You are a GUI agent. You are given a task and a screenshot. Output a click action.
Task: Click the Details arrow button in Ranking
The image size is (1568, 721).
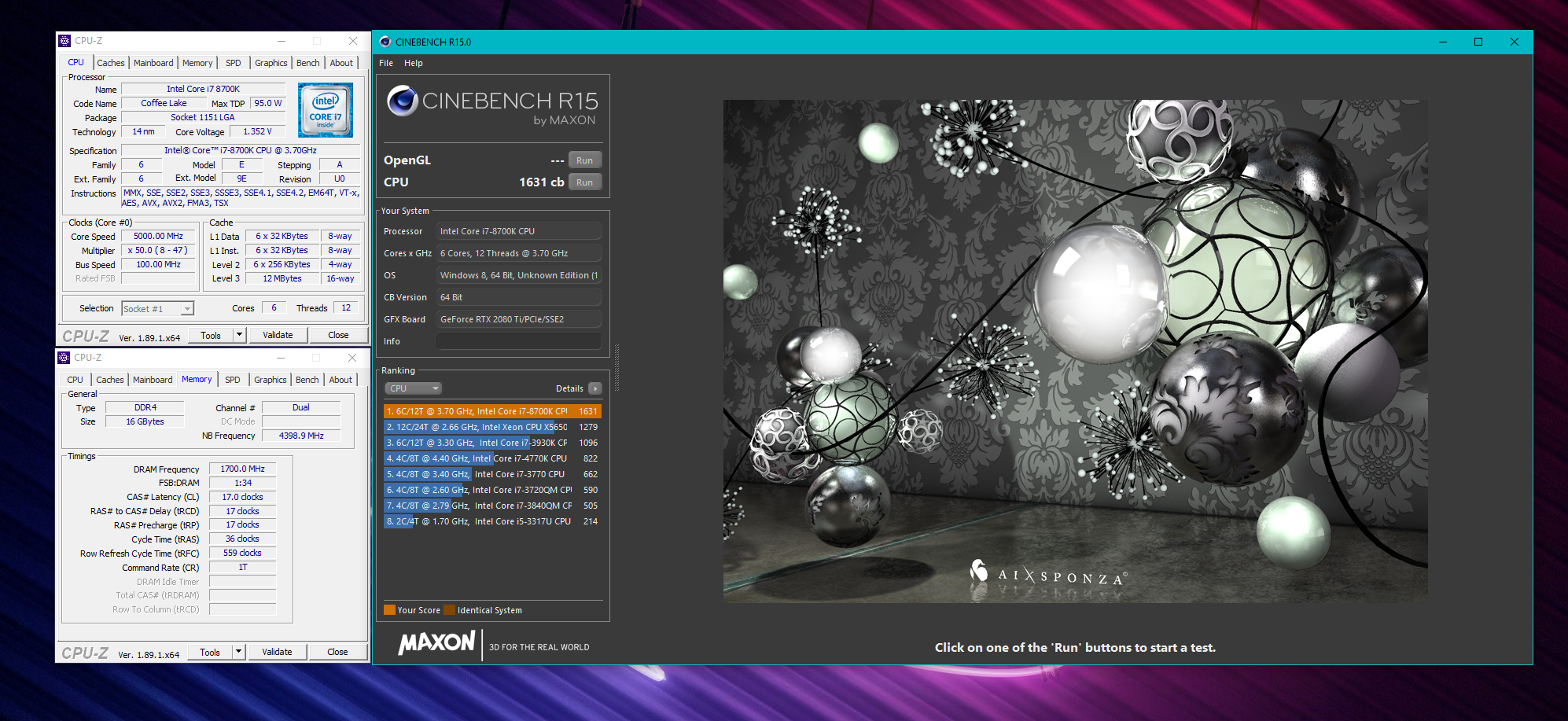595,388
